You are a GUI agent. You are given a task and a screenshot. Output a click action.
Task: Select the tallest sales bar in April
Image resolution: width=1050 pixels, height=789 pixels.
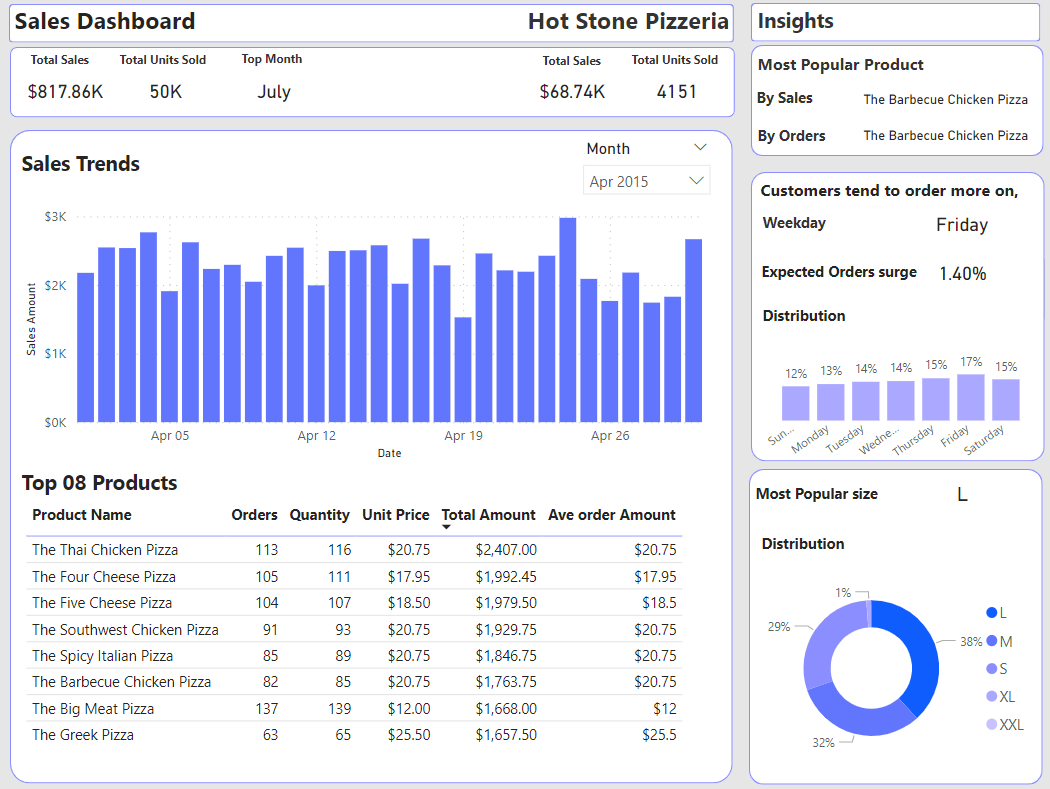tap(568, 319)
